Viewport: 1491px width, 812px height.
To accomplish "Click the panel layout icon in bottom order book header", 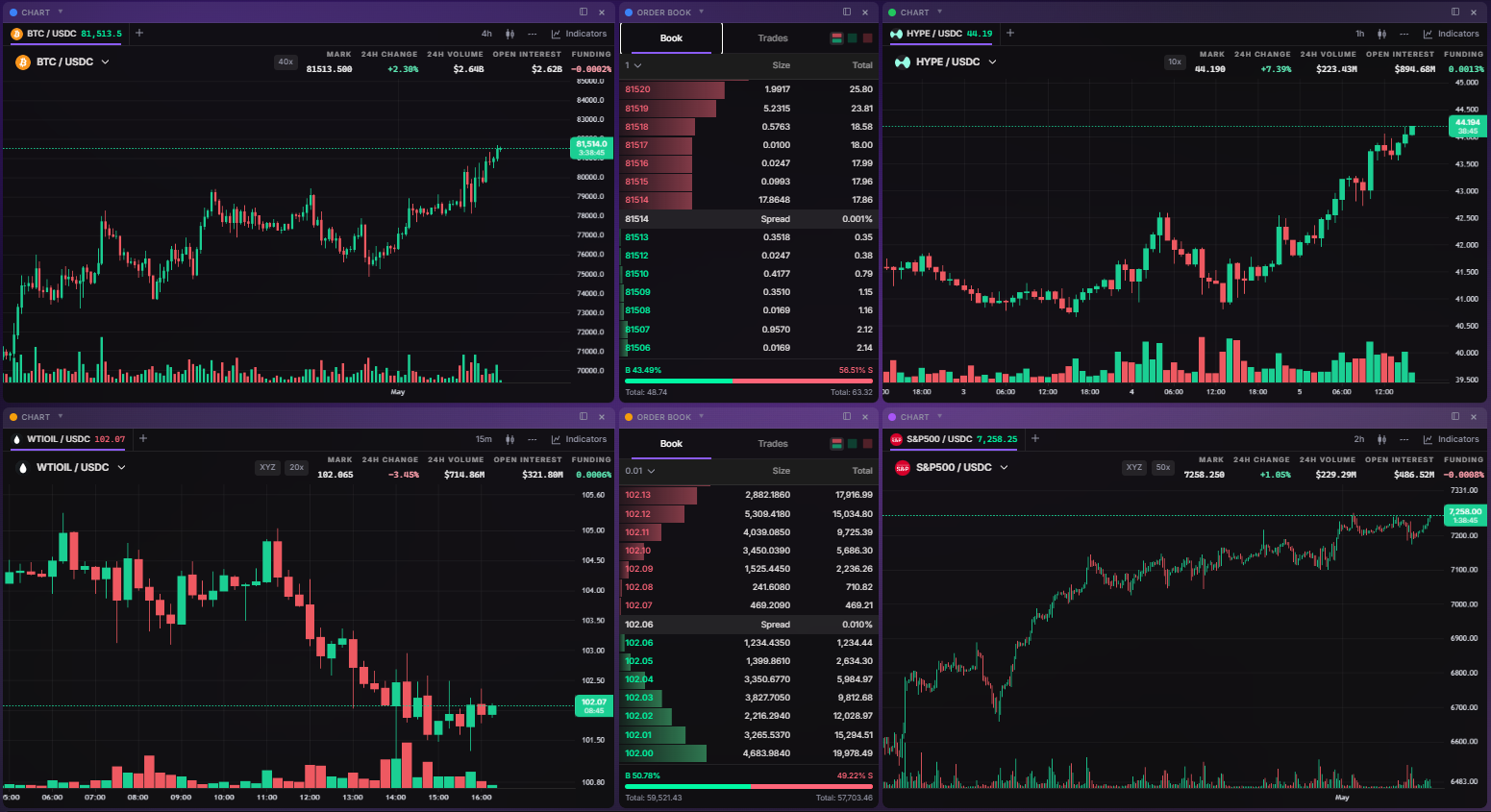I will click(847, 416).
